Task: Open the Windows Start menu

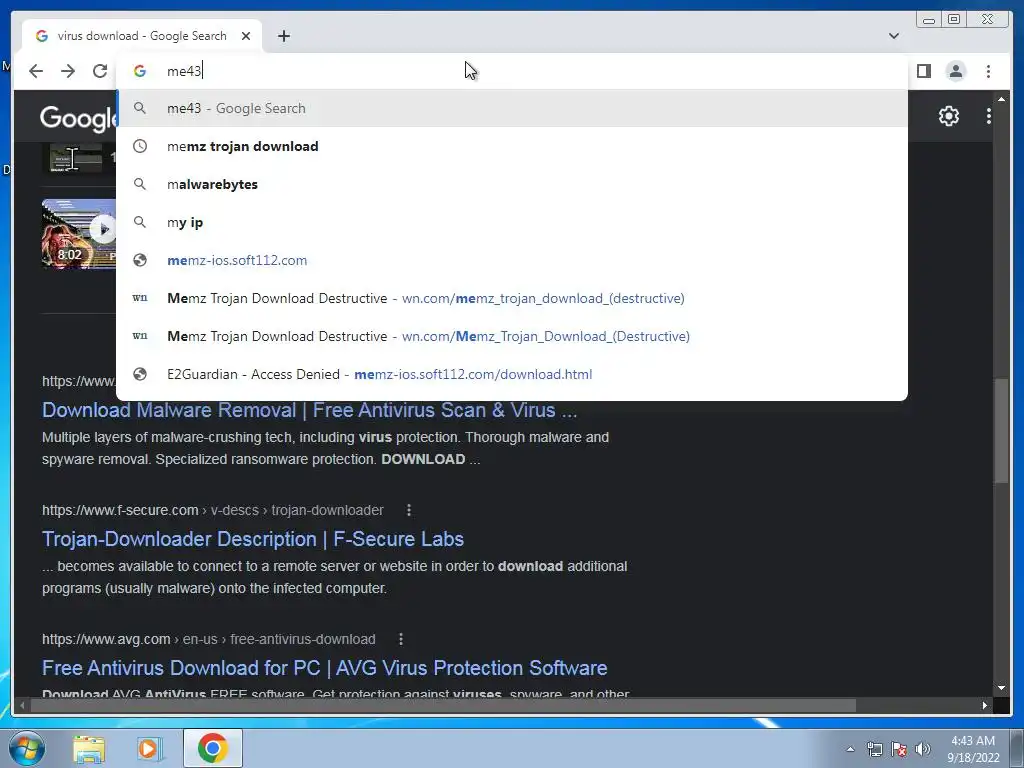Action: click(x=25, y=748)
